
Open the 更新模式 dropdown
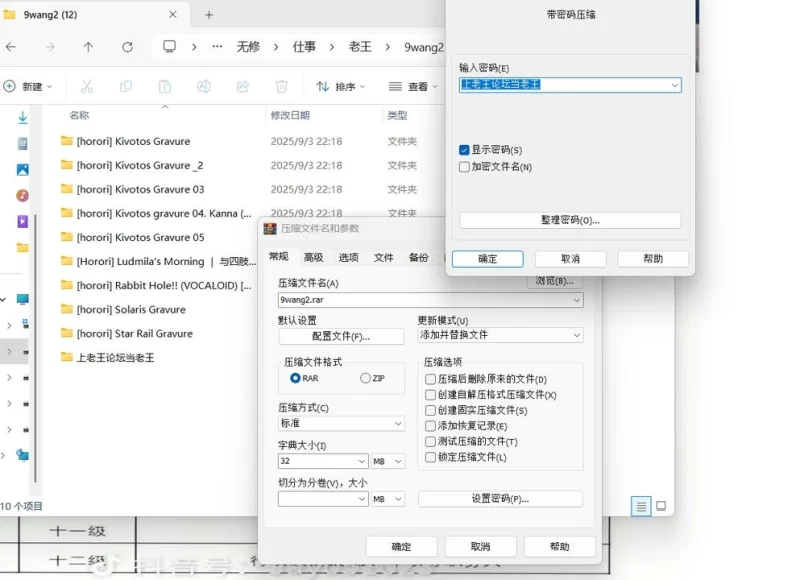coord(577,335)
